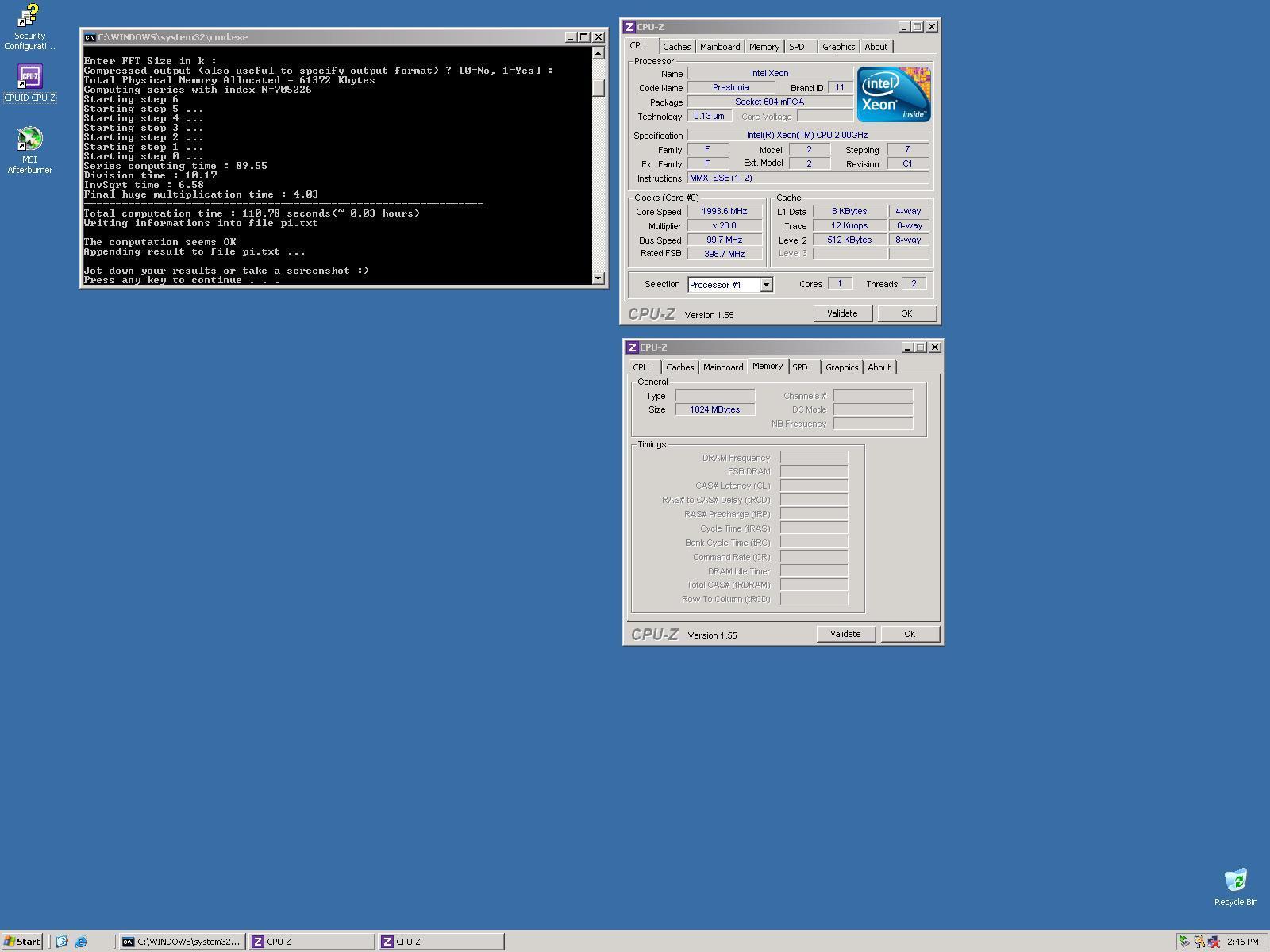Click the Level 2 512 KBytes value
Screen dimensions: 1270x952
849,240
